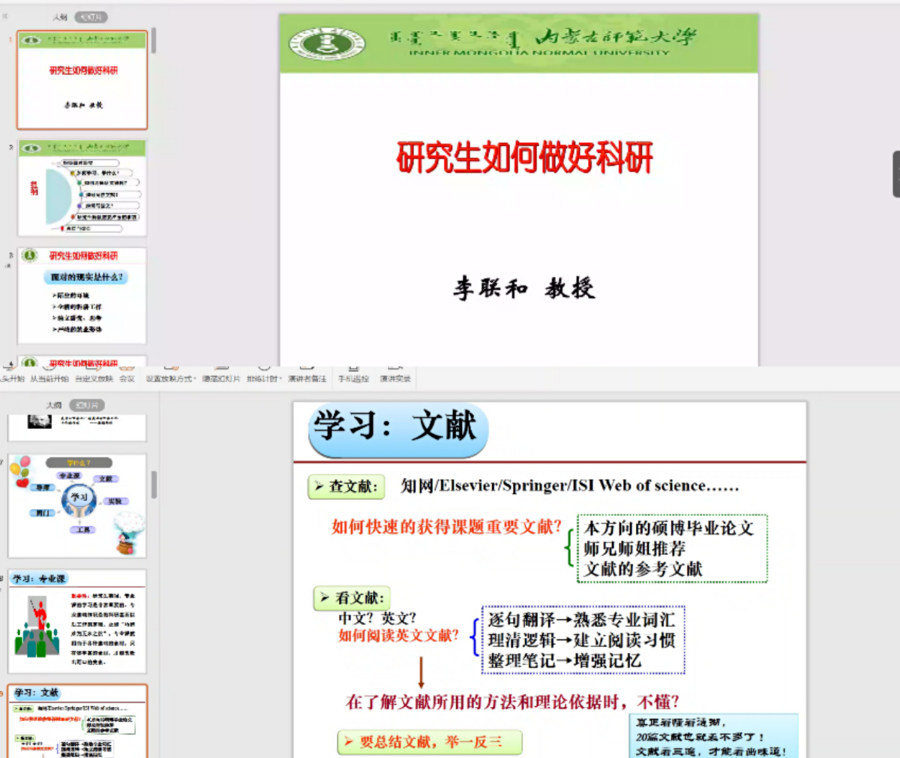
Task: Expand the collapsed side panel at right edge
Action: click(895, 173)
